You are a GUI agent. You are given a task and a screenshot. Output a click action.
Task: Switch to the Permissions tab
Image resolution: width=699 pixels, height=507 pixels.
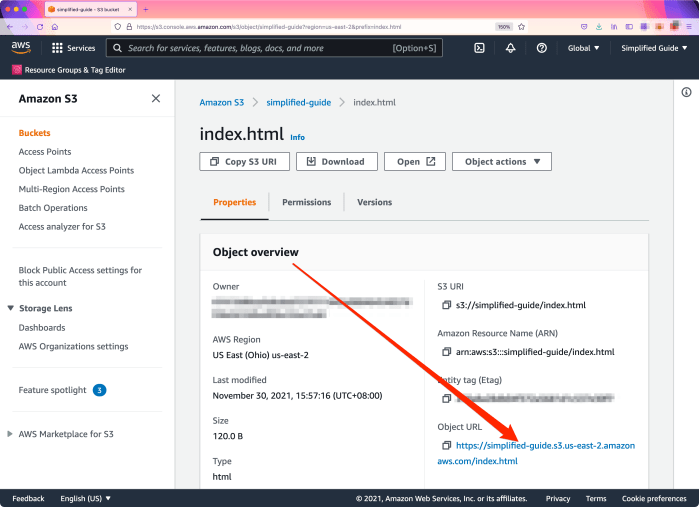[307, 202]
